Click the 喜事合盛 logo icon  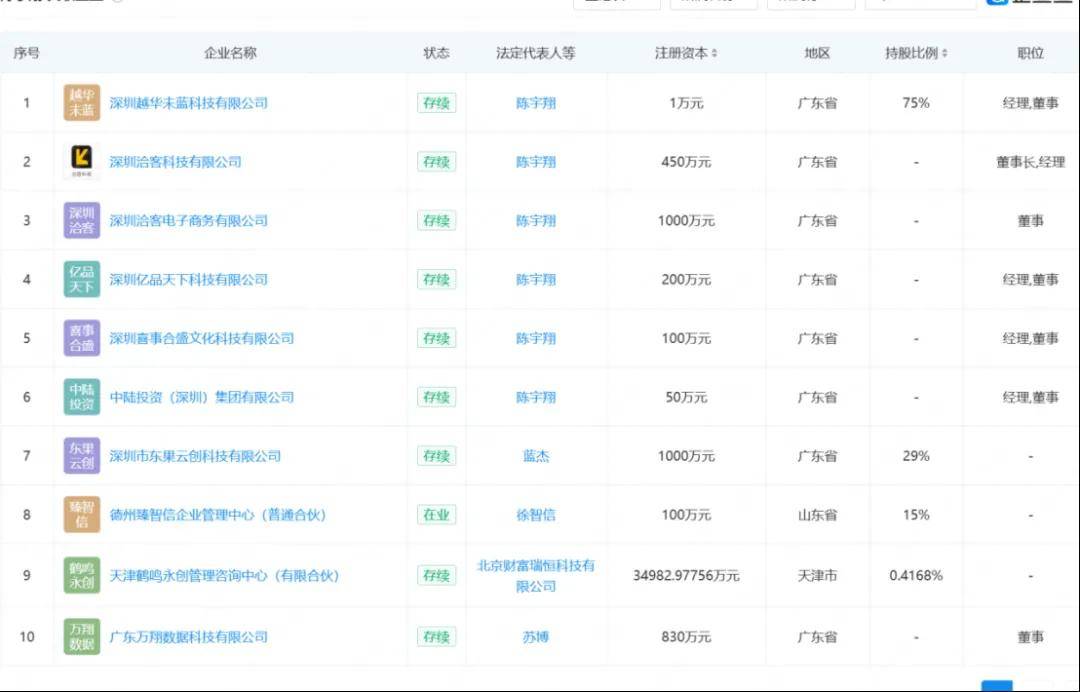coord(81,338)
